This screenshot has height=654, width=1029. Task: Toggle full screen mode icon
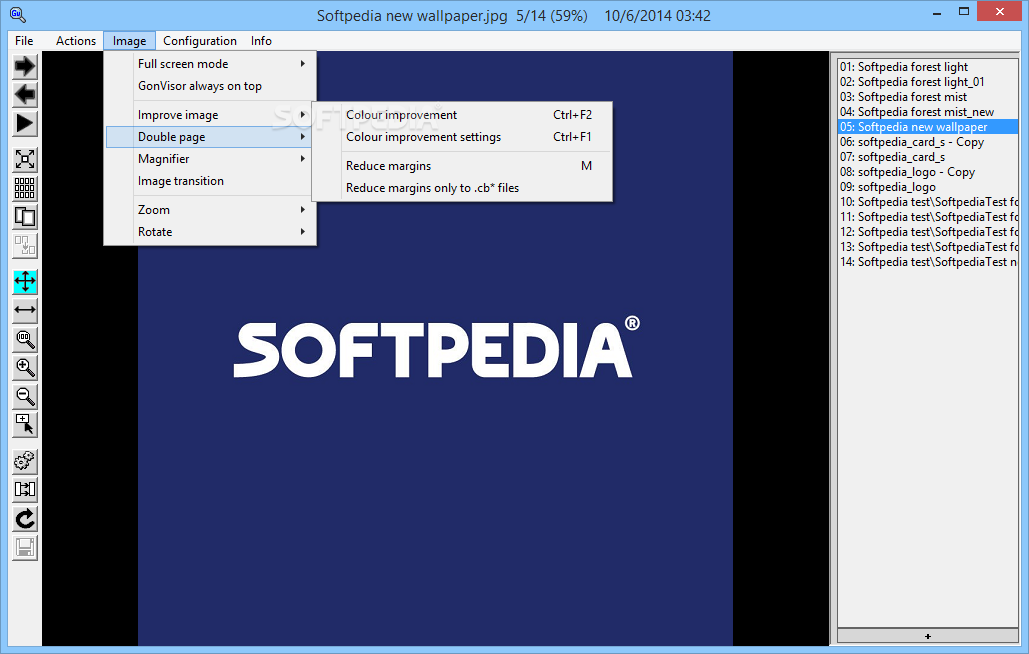[x=25, y=159]
